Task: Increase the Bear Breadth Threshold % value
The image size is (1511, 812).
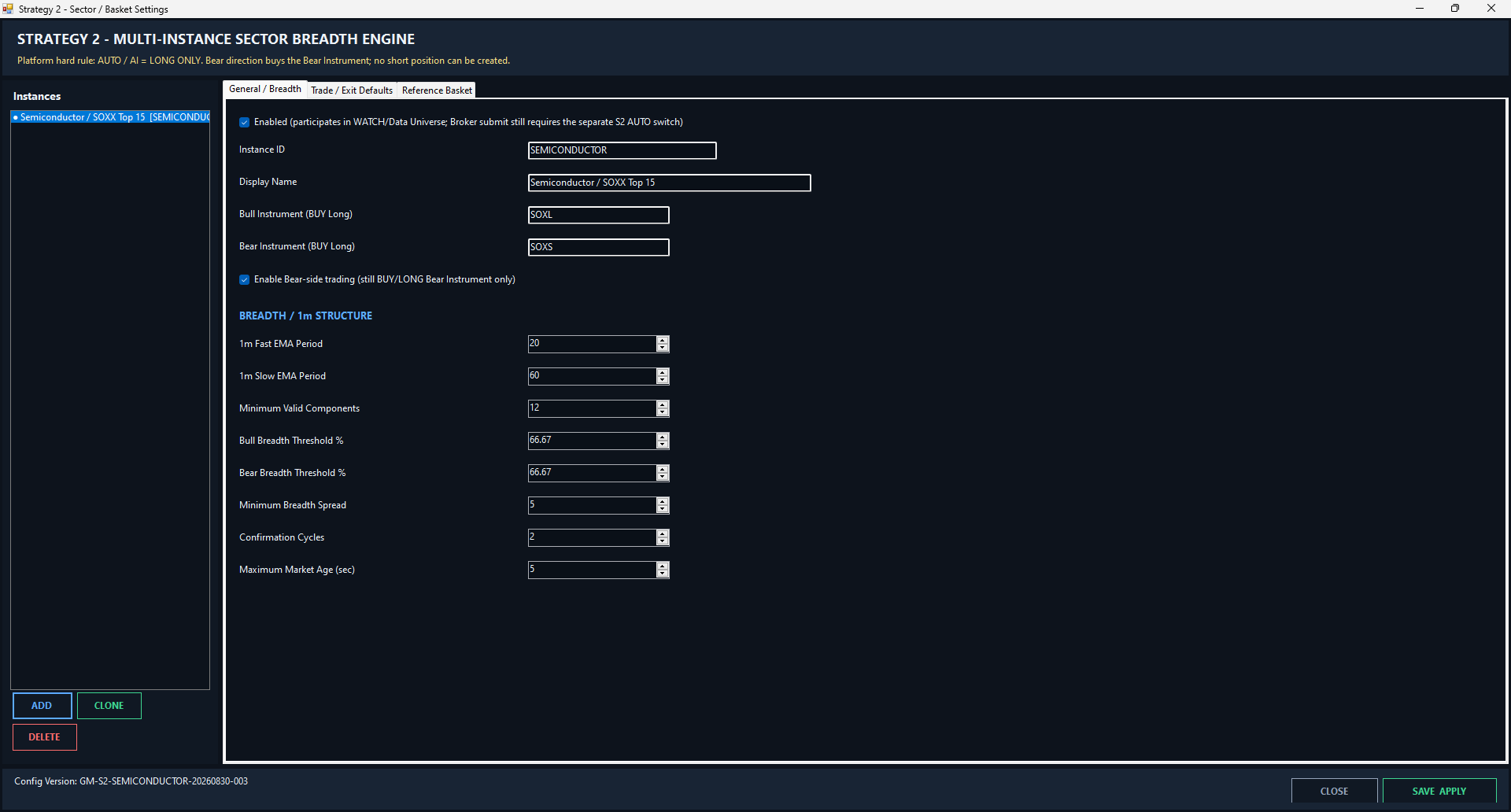Action: click(663, 469)
